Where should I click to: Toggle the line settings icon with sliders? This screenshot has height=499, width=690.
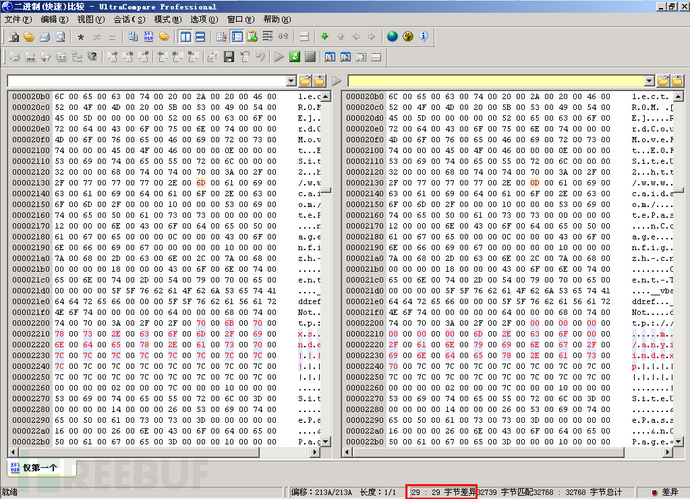tap(268, 37)
